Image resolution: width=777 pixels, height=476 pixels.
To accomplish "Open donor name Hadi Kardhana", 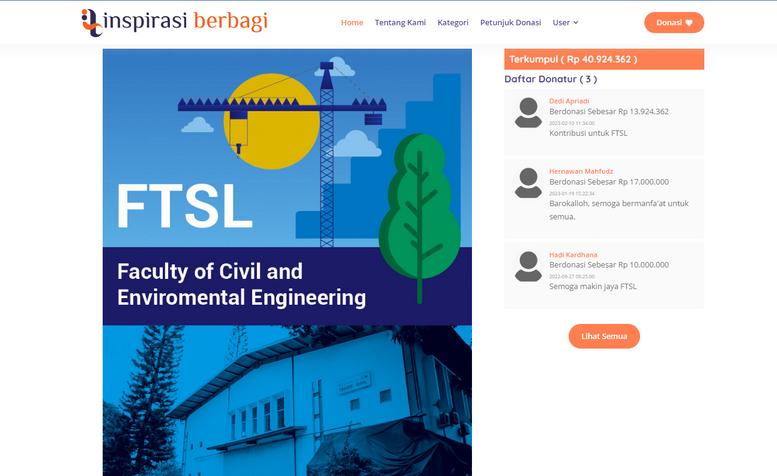I will pos(573,255).
